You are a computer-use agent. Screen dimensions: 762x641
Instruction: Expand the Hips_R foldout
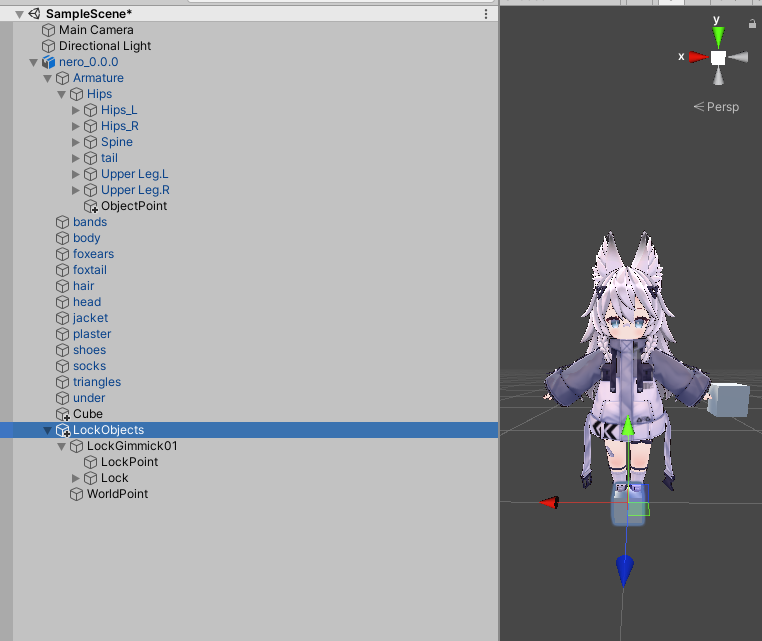click(x=76, y=126)
